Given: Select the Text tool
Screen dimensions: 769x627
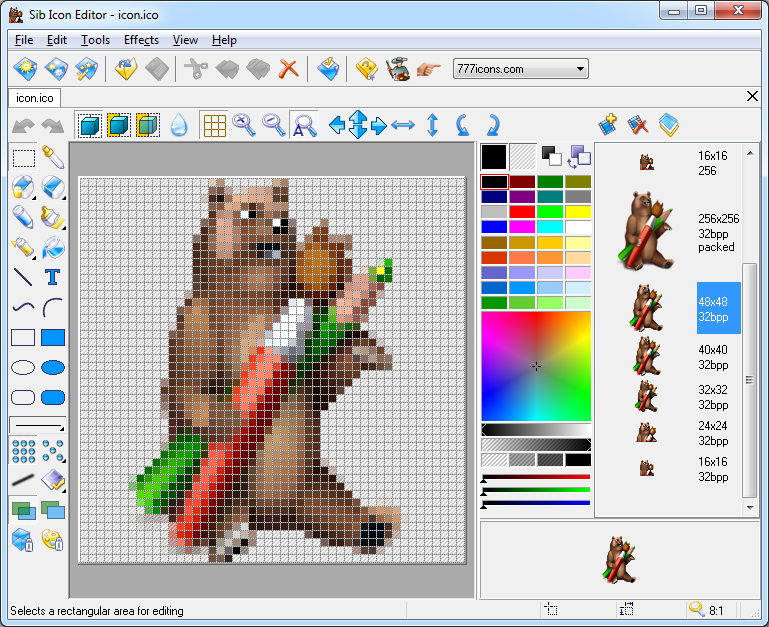Looking at the screenshot, I should click(x=53, y=277).
